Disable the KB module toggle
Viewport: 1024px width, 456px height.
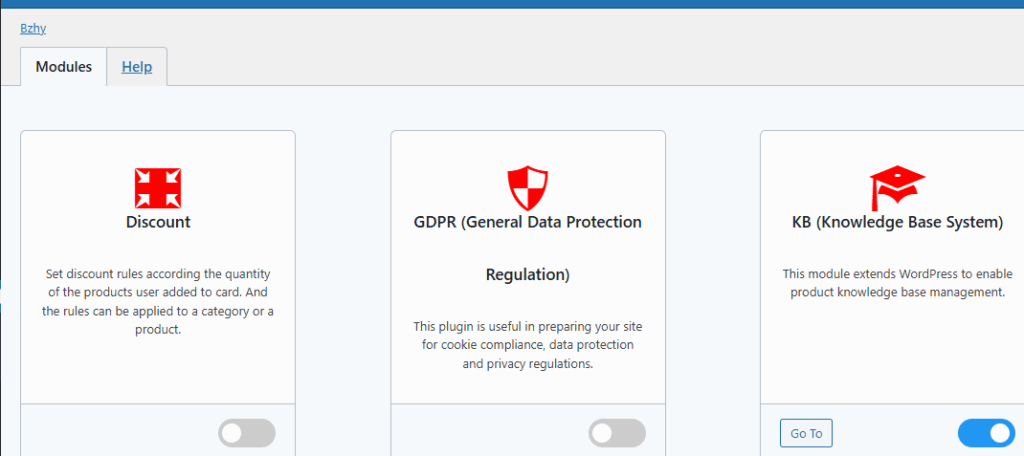tap(986, 433)
